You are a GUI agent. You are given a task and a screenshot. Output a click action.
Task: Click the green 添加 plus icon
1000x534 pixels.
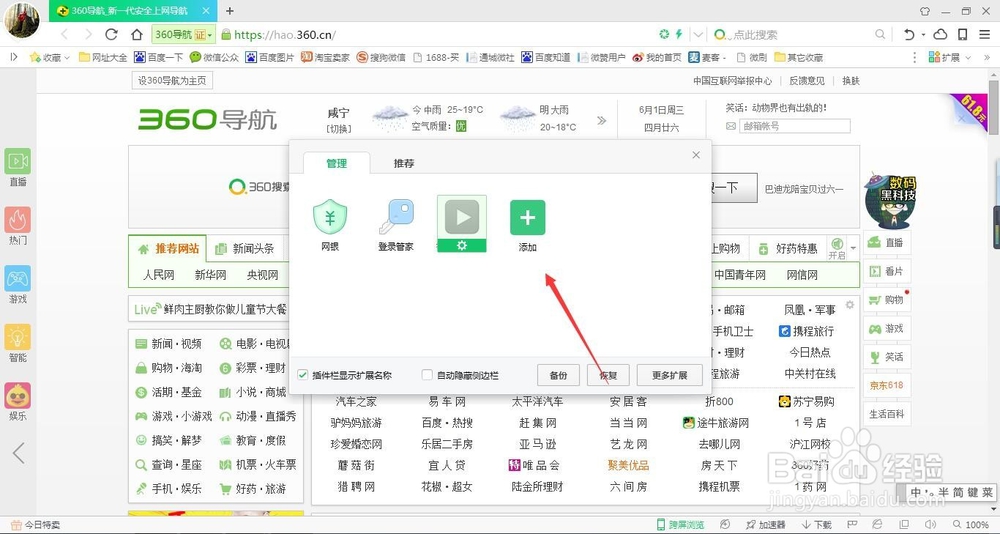tap(527, 218)
